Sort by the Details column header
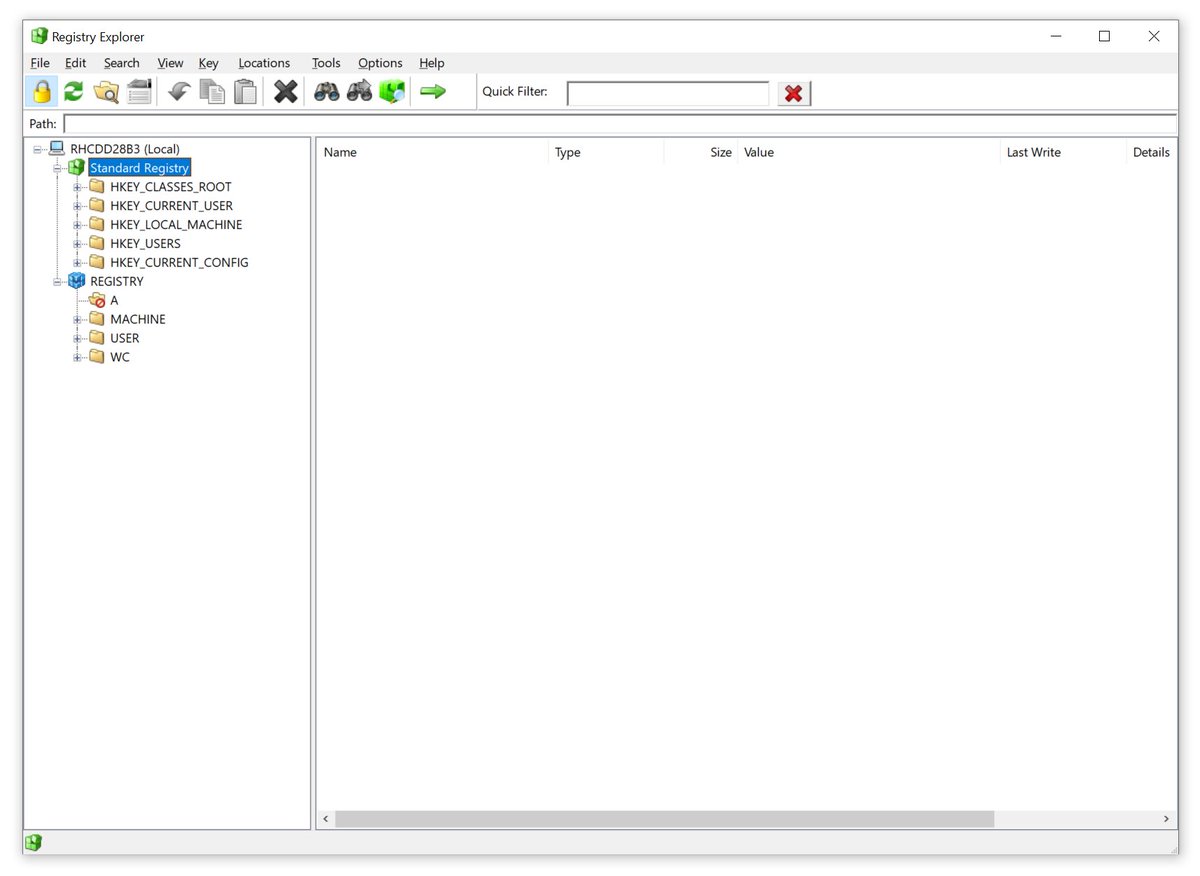This screenshot has width=1200, height=876. [x=1152, y=152]
